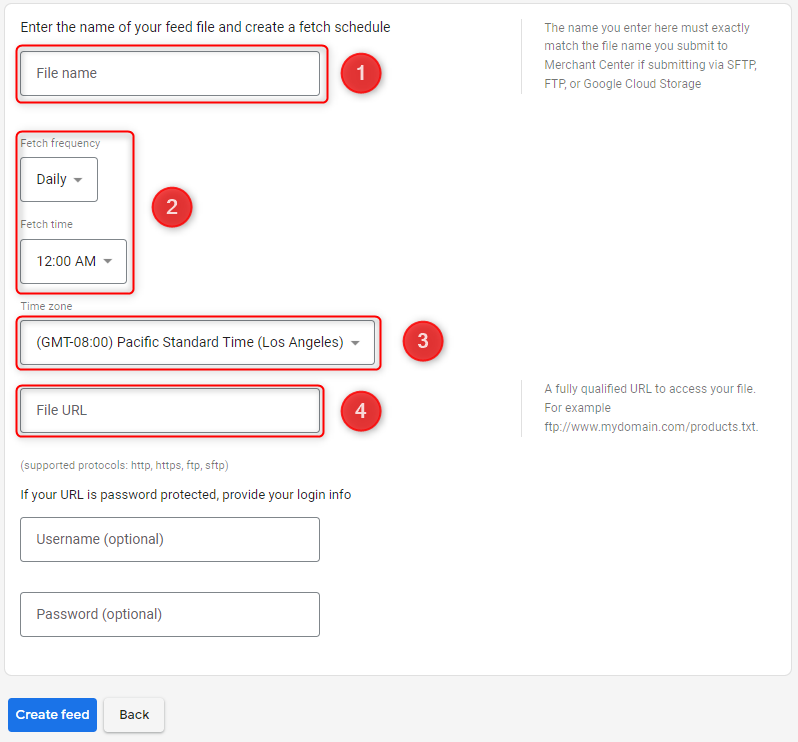Click the red step 4 marker

(x=361, y=411)
